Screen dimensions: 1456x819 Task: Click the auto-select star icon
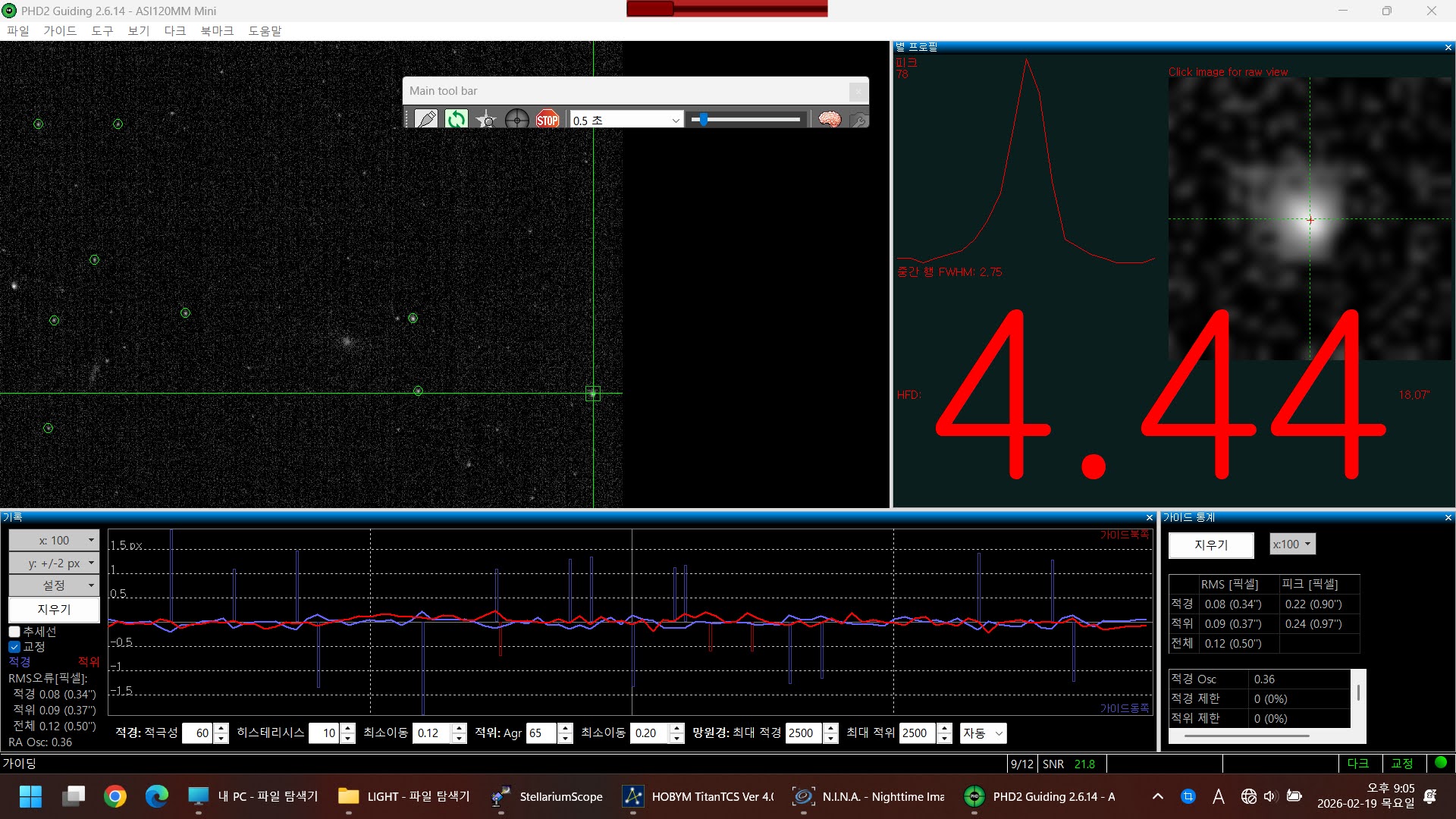point(486,119)
